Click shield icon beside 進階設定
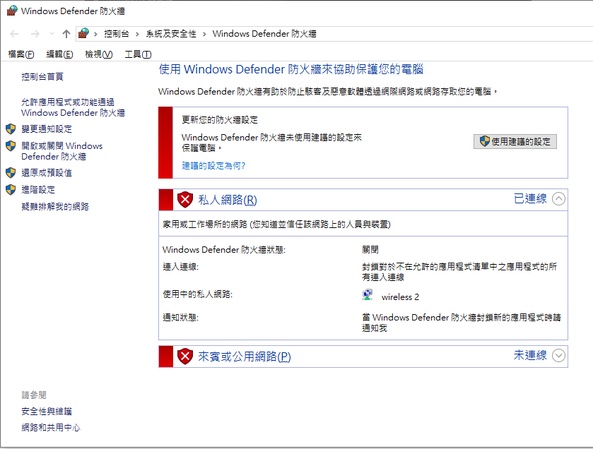Viewport: 593px width, 449px height. coord(11,190)
